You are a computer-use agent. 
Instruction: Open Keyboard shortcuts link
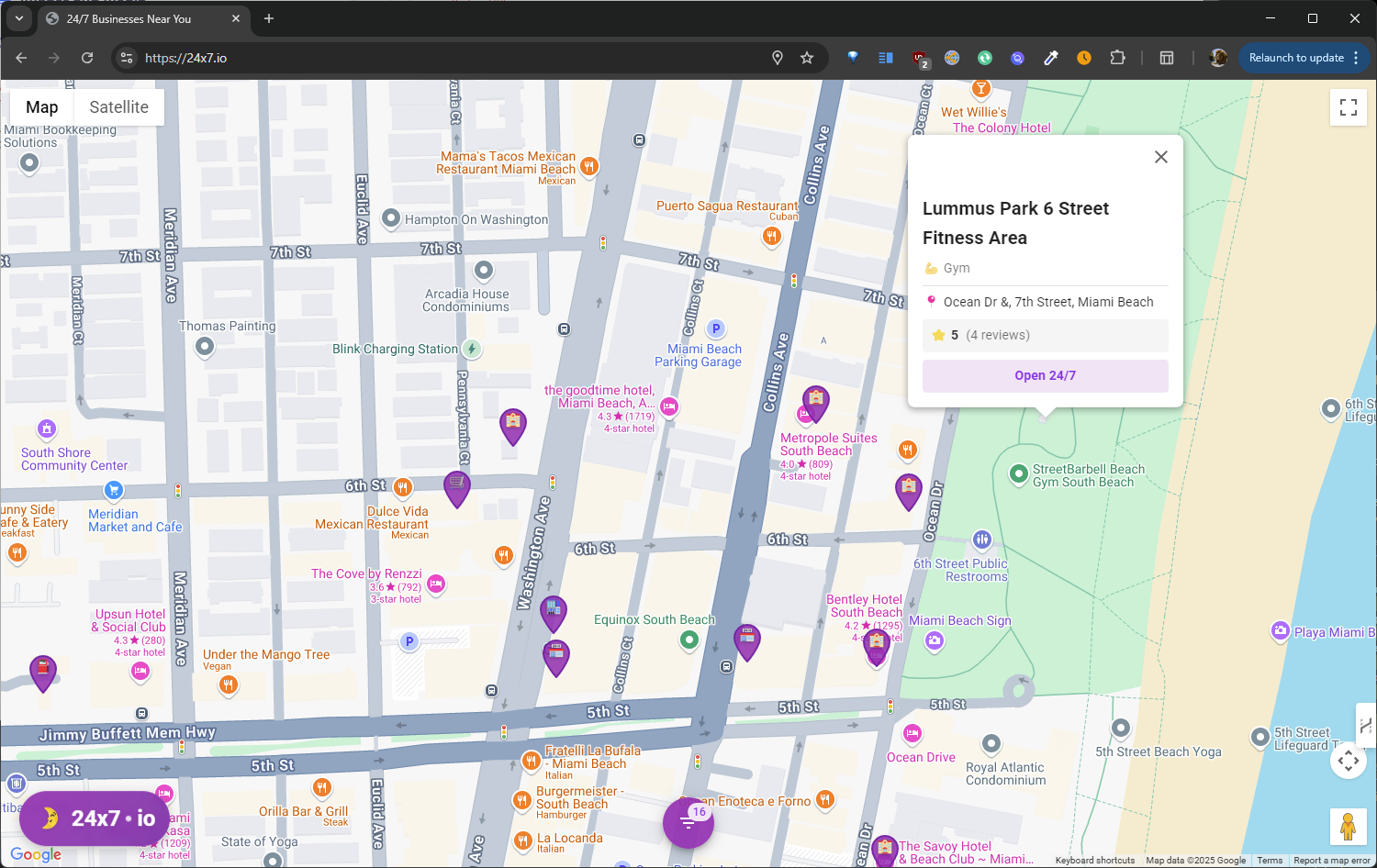(1095, 861)
